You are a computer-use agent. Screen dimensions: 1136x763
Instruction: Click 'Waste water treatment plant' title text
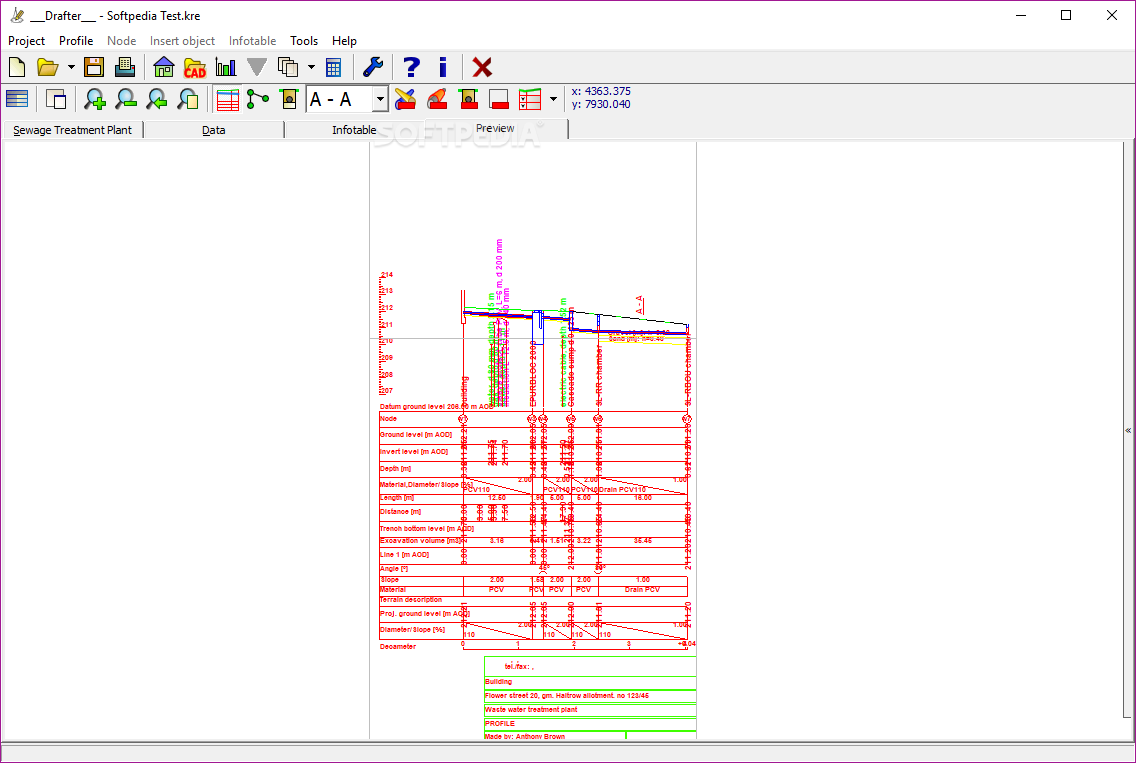pos(531,709)
